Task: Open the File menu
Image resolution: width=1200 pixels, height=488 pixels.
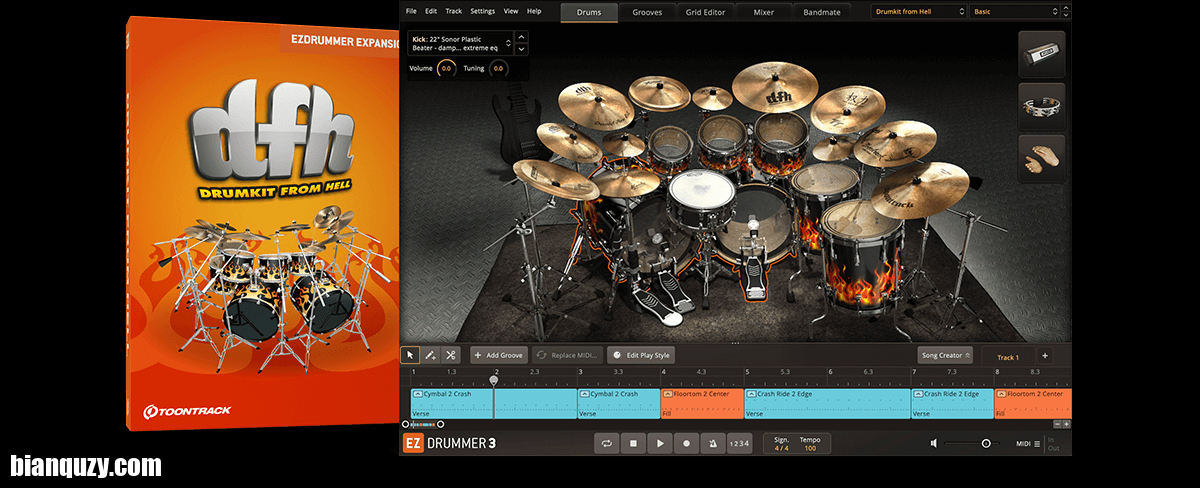Action: (x=411, y=11)
